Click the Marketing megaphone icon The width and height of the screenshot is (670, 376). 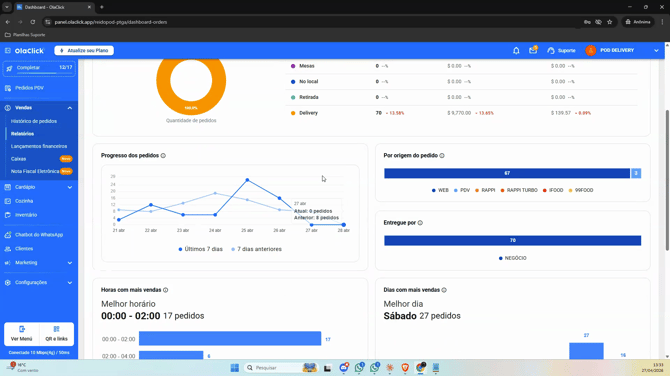pos(8,263)
